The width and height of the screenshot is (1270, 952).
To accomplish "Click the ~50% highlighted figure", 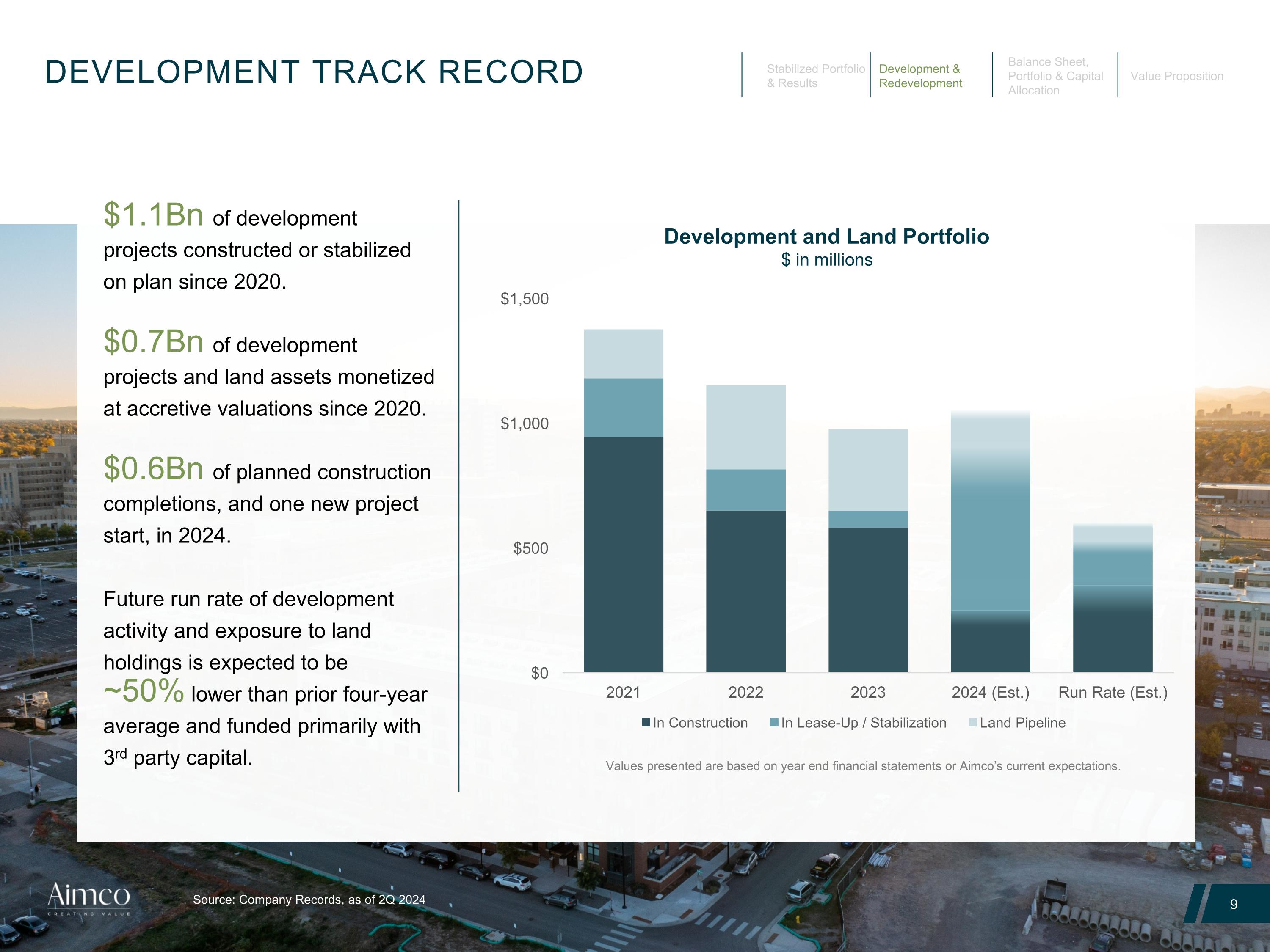I will coord(144,691).
